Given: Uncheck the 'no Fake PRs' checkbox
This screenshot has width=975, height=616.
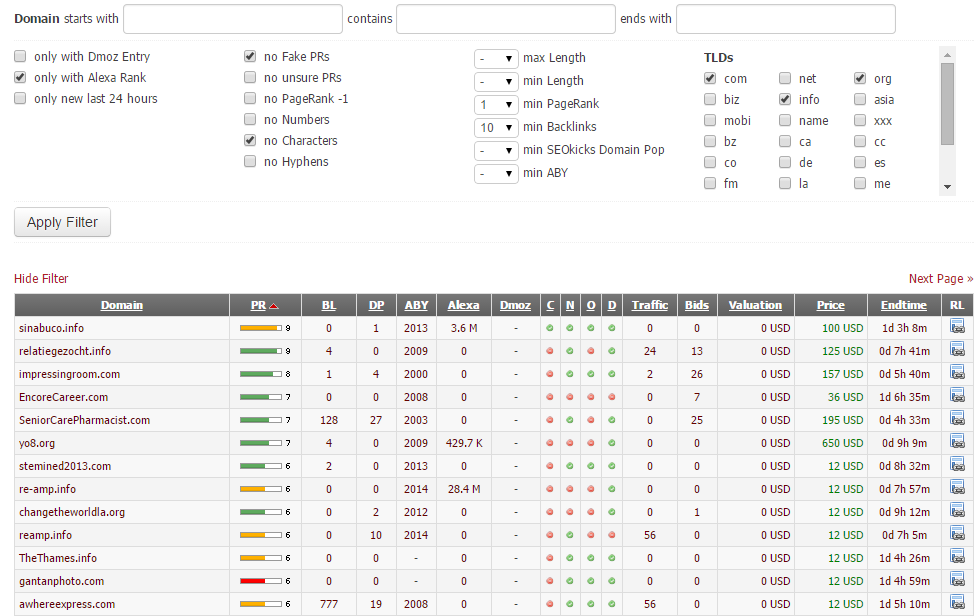Looking at the screenshot, I should tap(250, 57).
